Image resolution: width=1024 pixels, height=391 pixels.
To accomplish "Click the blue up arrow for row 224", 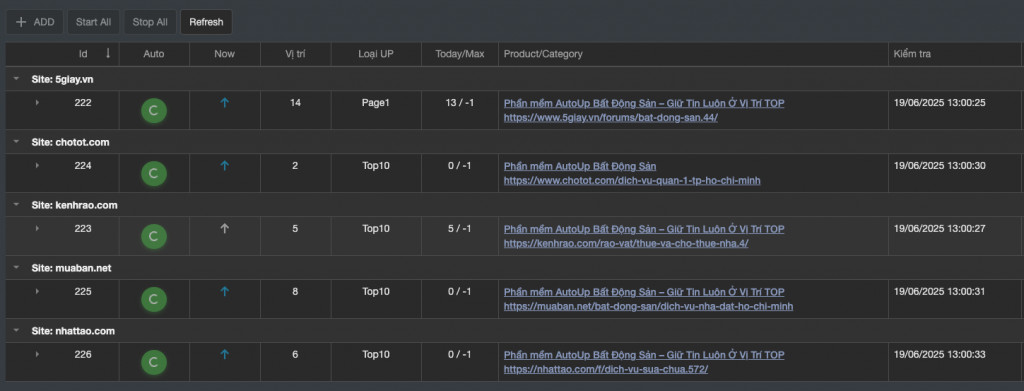I will [x=225, y=166].
